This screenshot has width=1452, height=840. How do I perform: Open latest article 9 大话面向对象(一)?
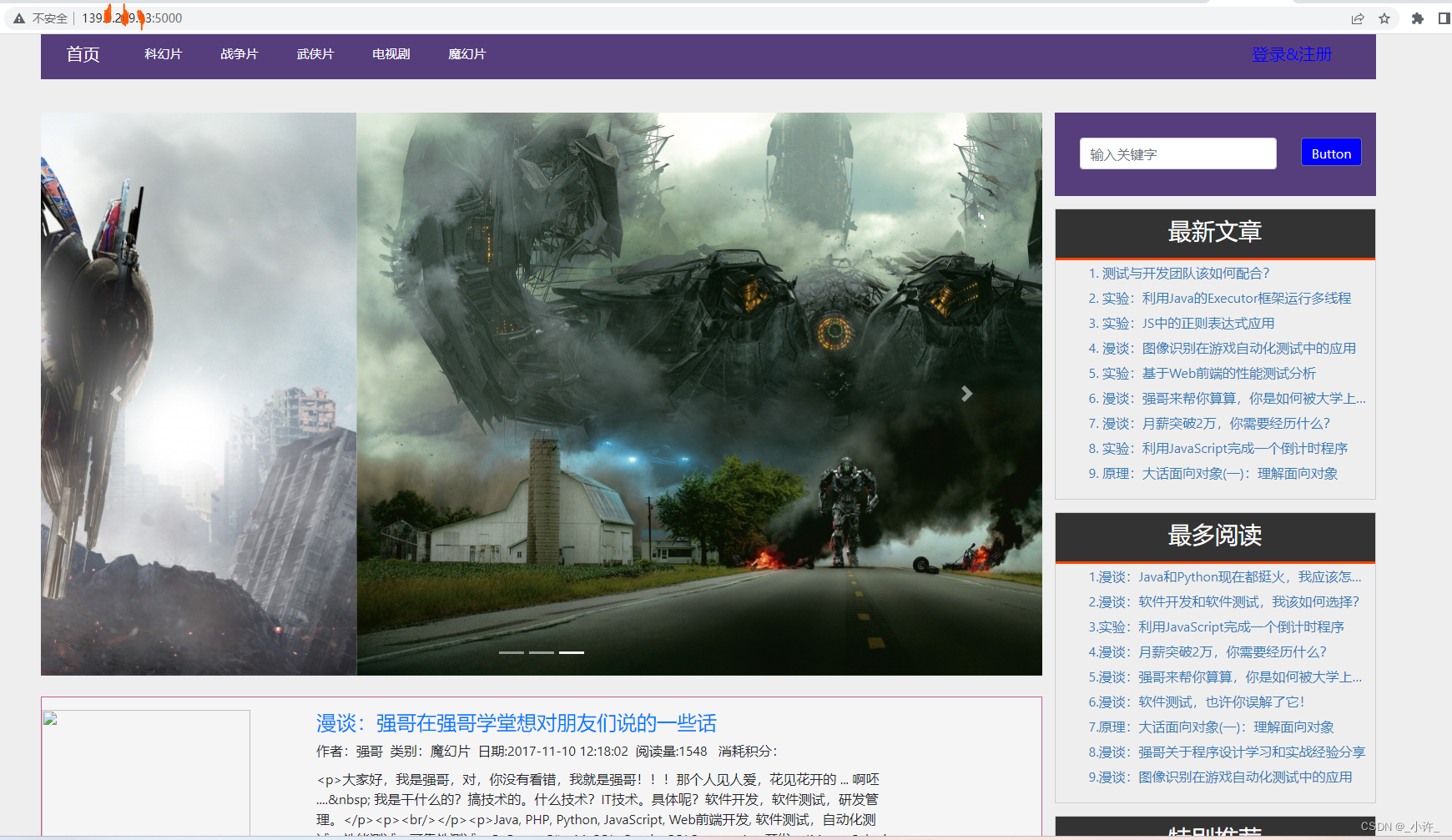[1213, 474]
